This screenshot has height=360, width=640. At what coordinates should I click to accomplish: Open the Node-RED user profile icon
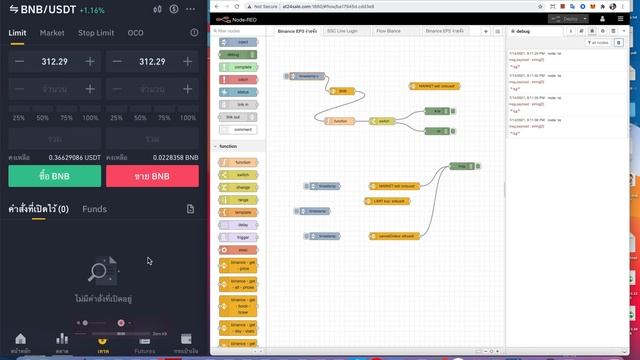(x=602, y=19)
